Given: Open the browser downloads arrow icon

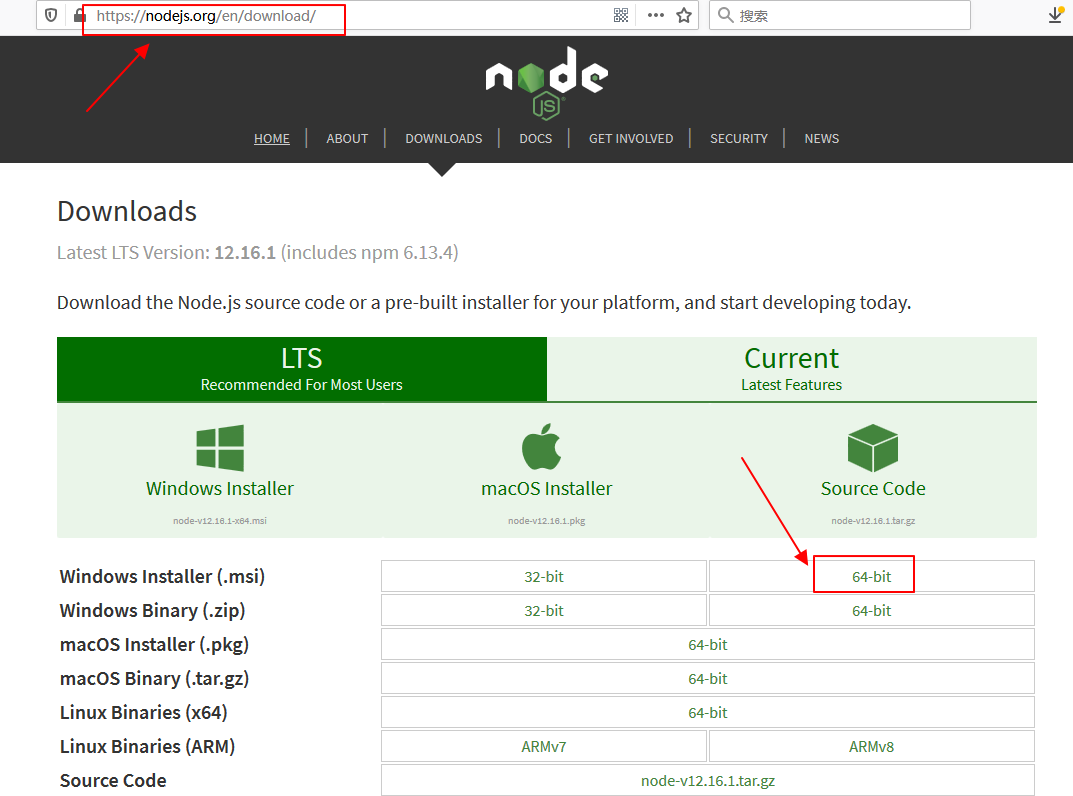Looking at the screenshot, I should (1053, 16).
